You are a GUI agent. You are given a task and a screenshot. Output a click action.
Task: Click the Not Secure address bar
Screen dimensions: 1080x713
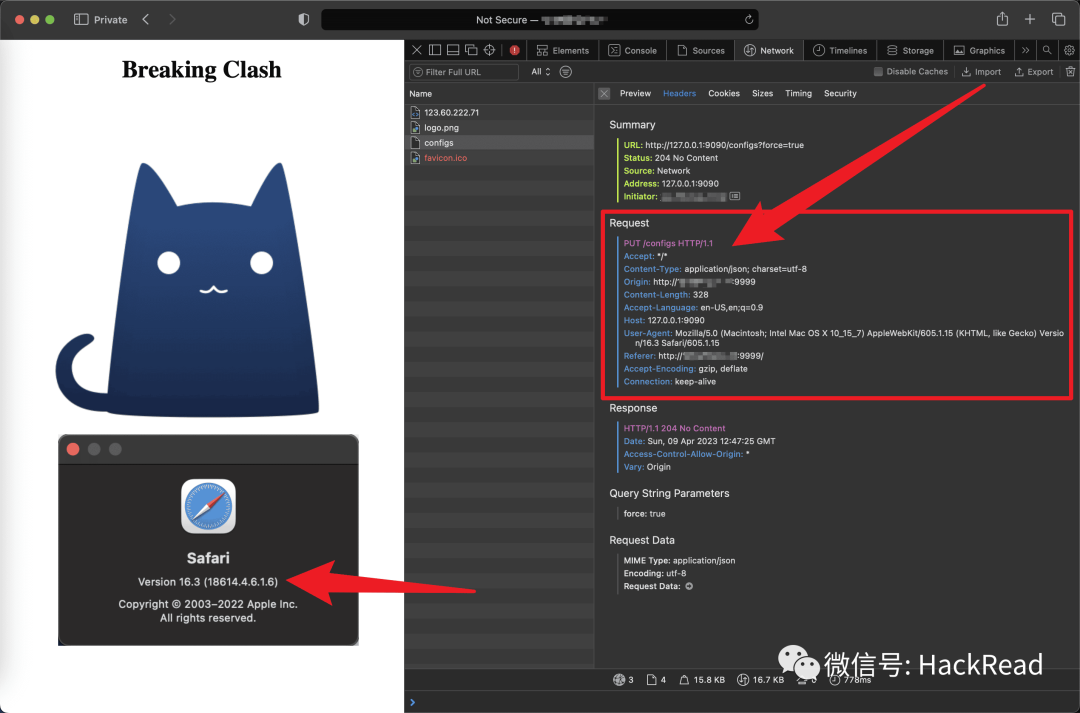tap(539, 19)
